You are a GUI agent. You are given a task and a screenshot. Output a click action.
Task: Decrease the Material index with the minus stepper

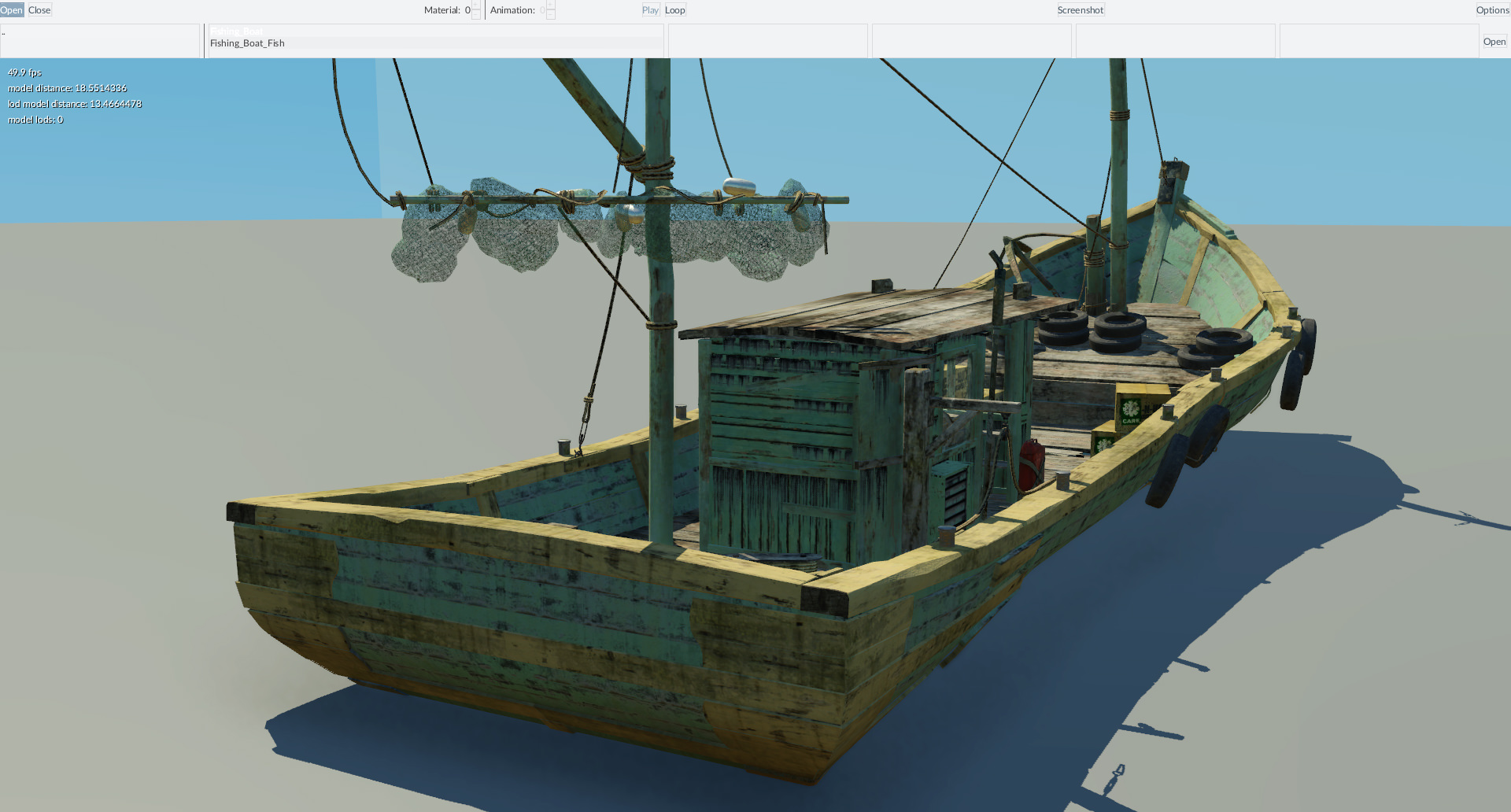(x=476, y=15)
